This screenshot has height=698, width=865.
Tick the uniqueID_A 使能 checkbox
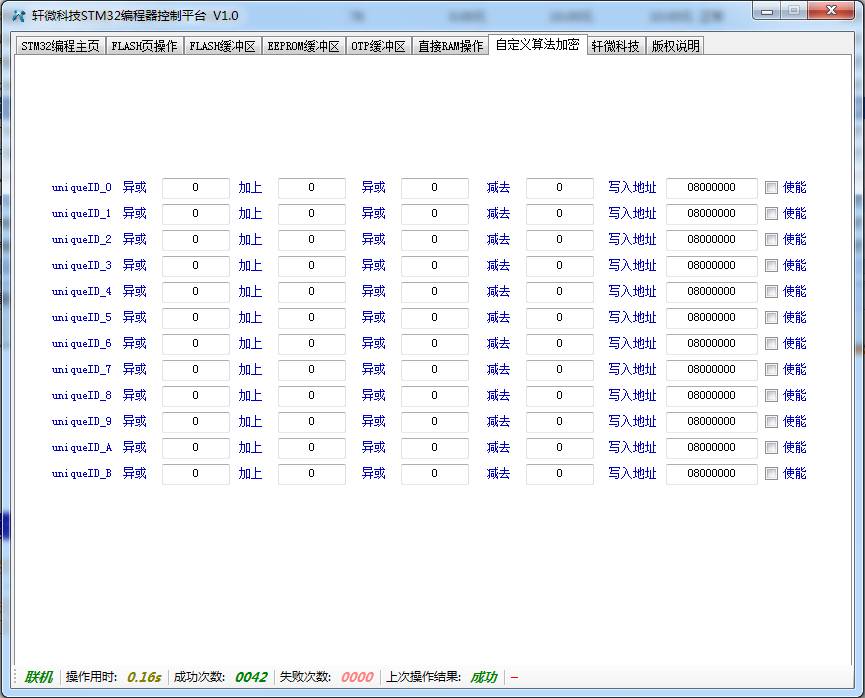coord(771,447)
